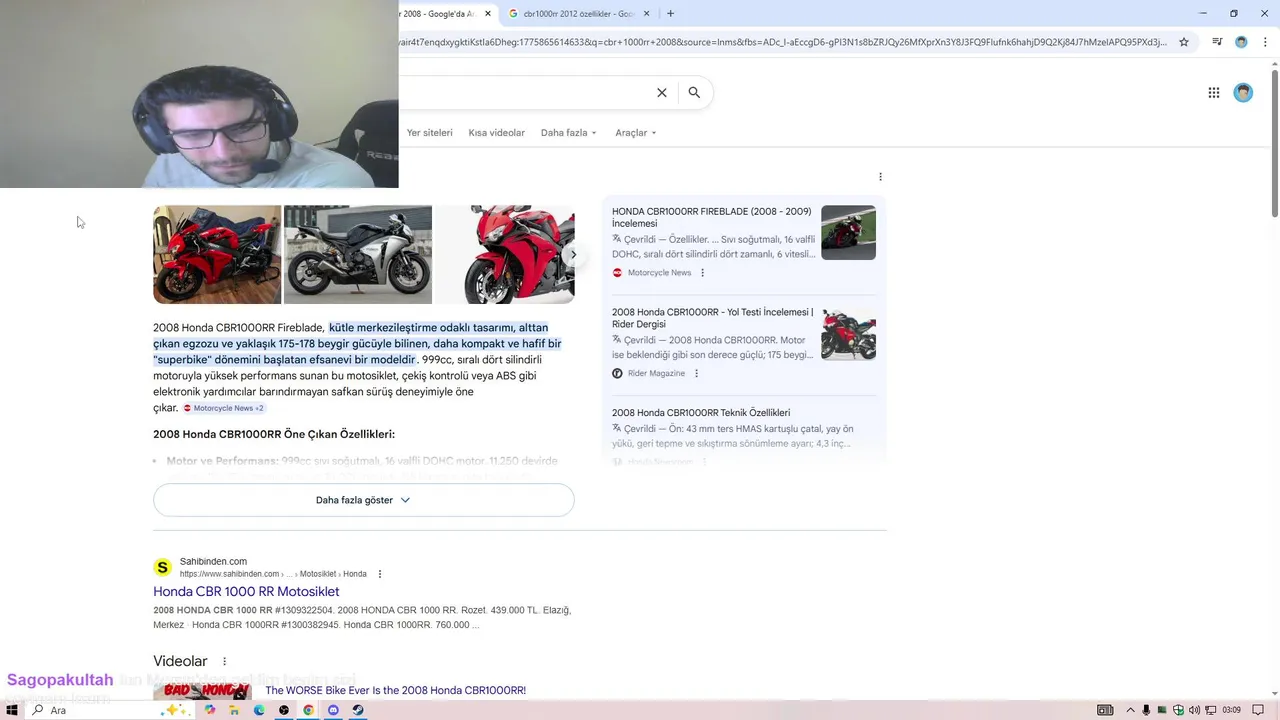This screenshot has width=1280, height=720.
Task: Click the browser address bar URL
Action: point(782,42)
